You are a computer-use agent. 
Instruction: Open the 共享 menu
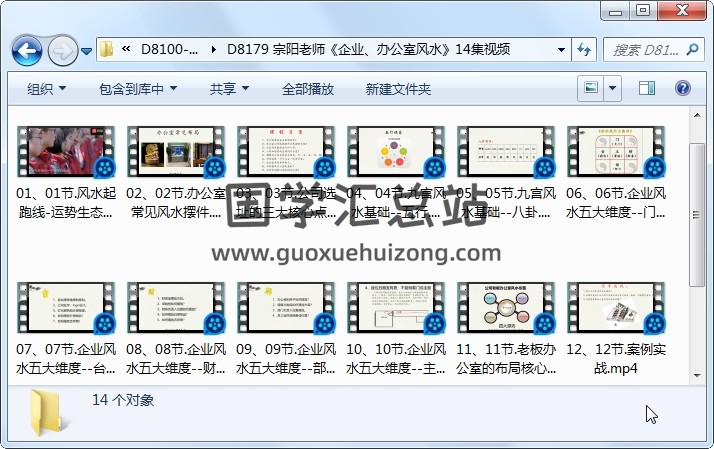[x=229, y=89]
